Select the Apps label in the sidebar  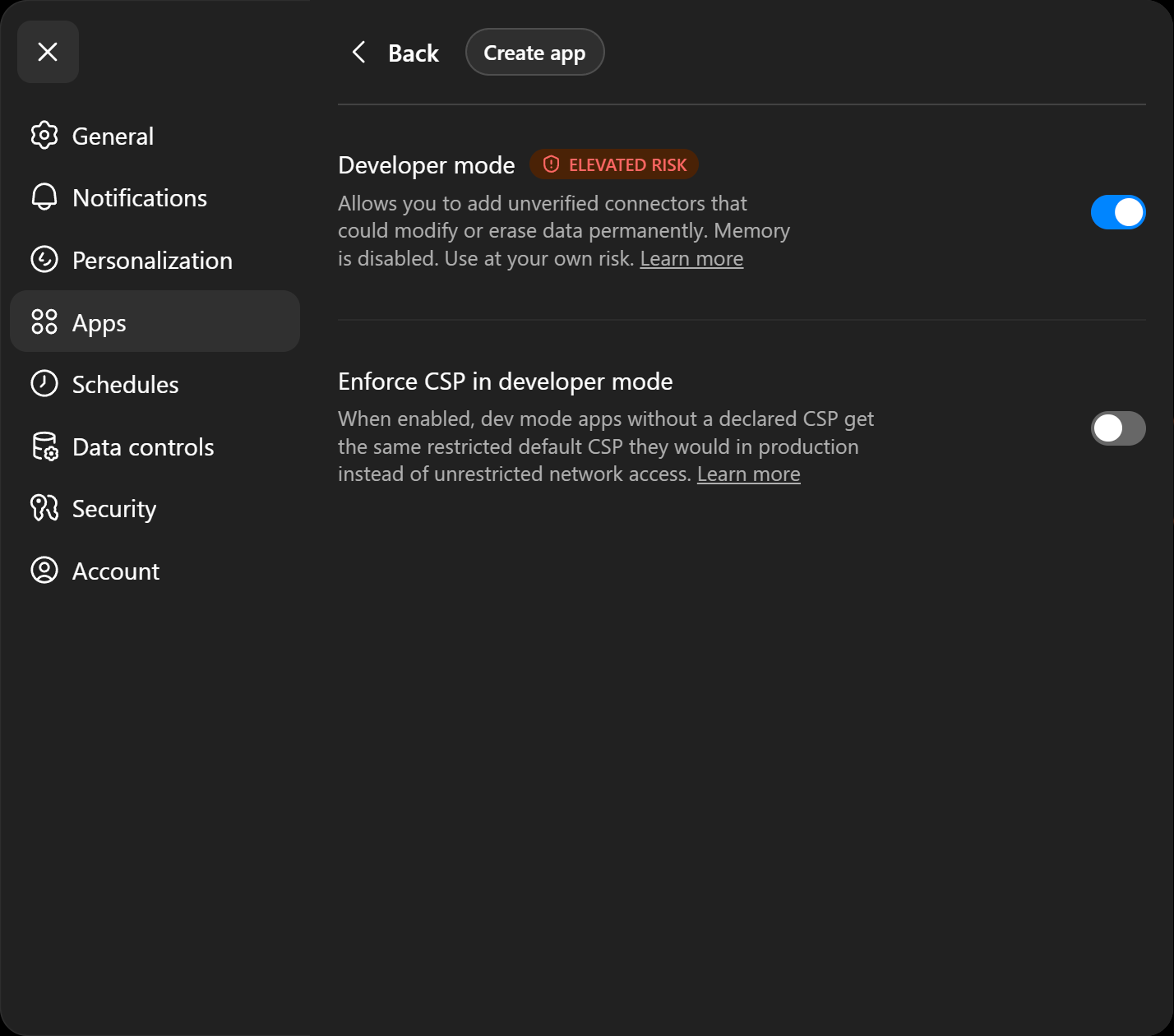coord(99,323)
